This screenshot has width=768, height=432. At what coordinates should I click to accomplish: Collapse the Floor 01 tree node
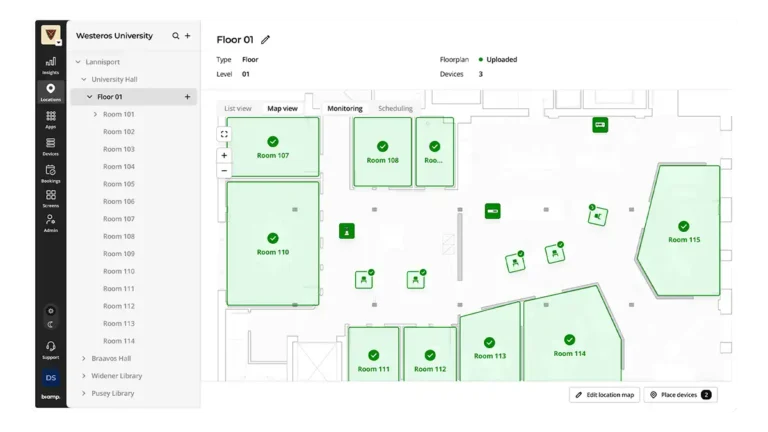pos(88,97)
